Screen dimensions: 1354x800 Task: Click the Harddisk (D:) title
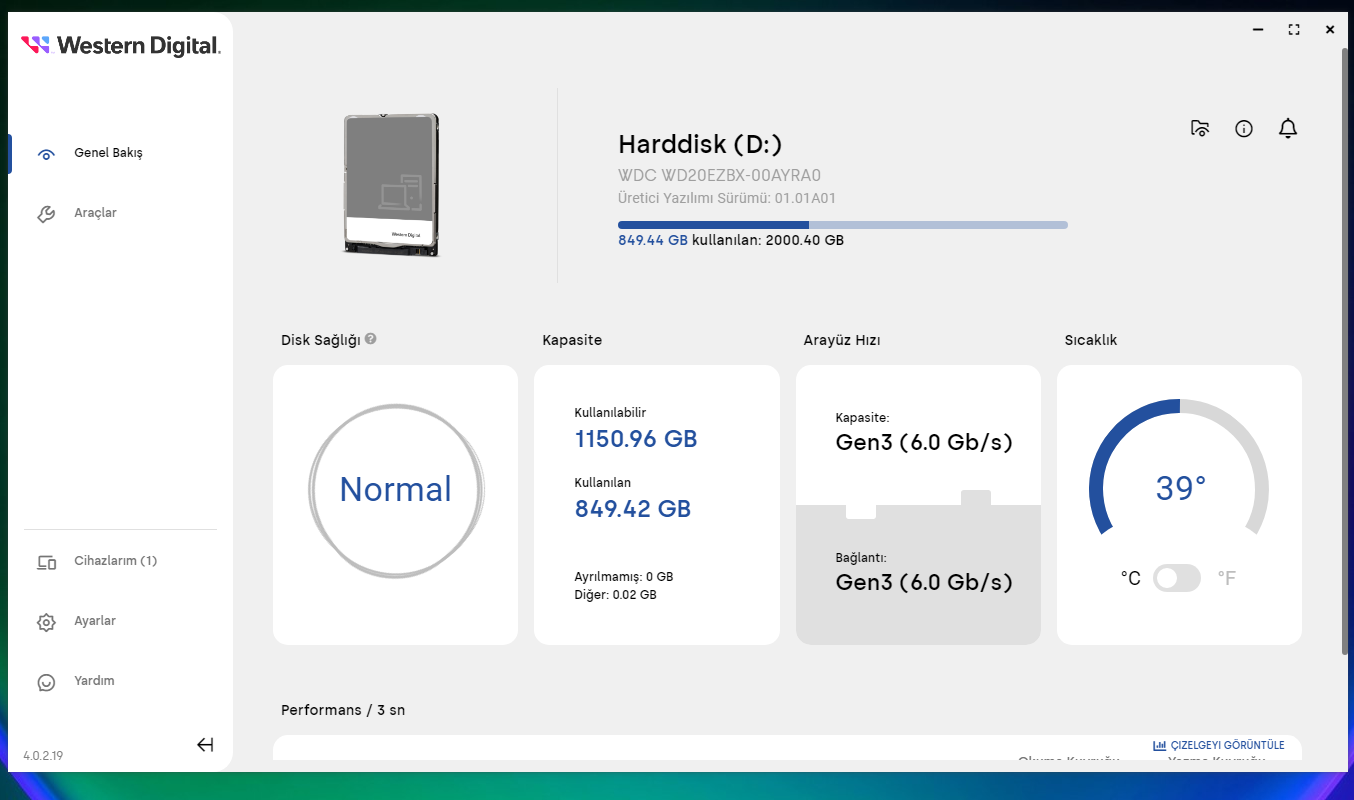click(700, 144)
